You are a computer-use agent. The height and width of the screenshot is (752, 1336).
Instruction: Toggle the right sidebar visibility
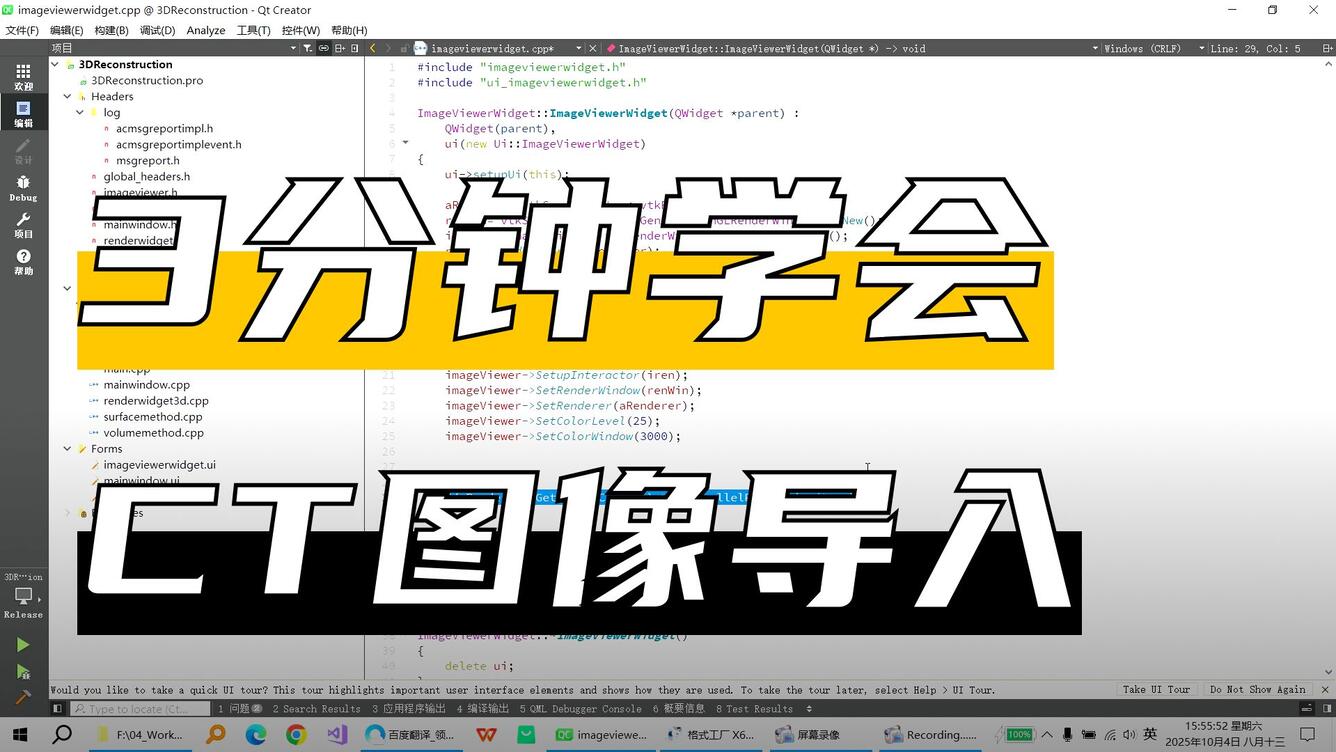point(1326,708)
